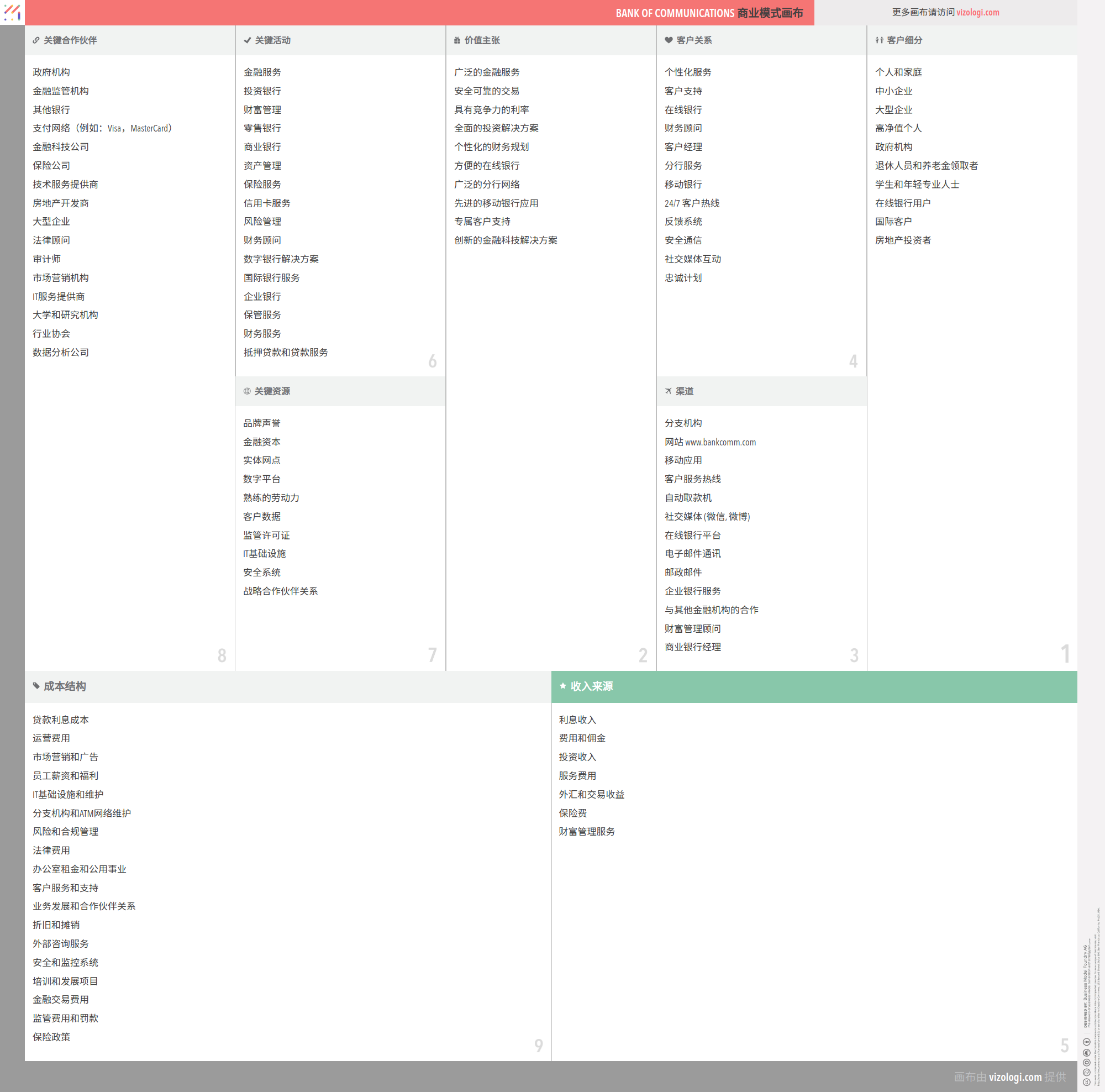The height and width of the screenshot is (1092, 1105).
Task: Click the 成本结构 section header
Action: tap(65, 686)
